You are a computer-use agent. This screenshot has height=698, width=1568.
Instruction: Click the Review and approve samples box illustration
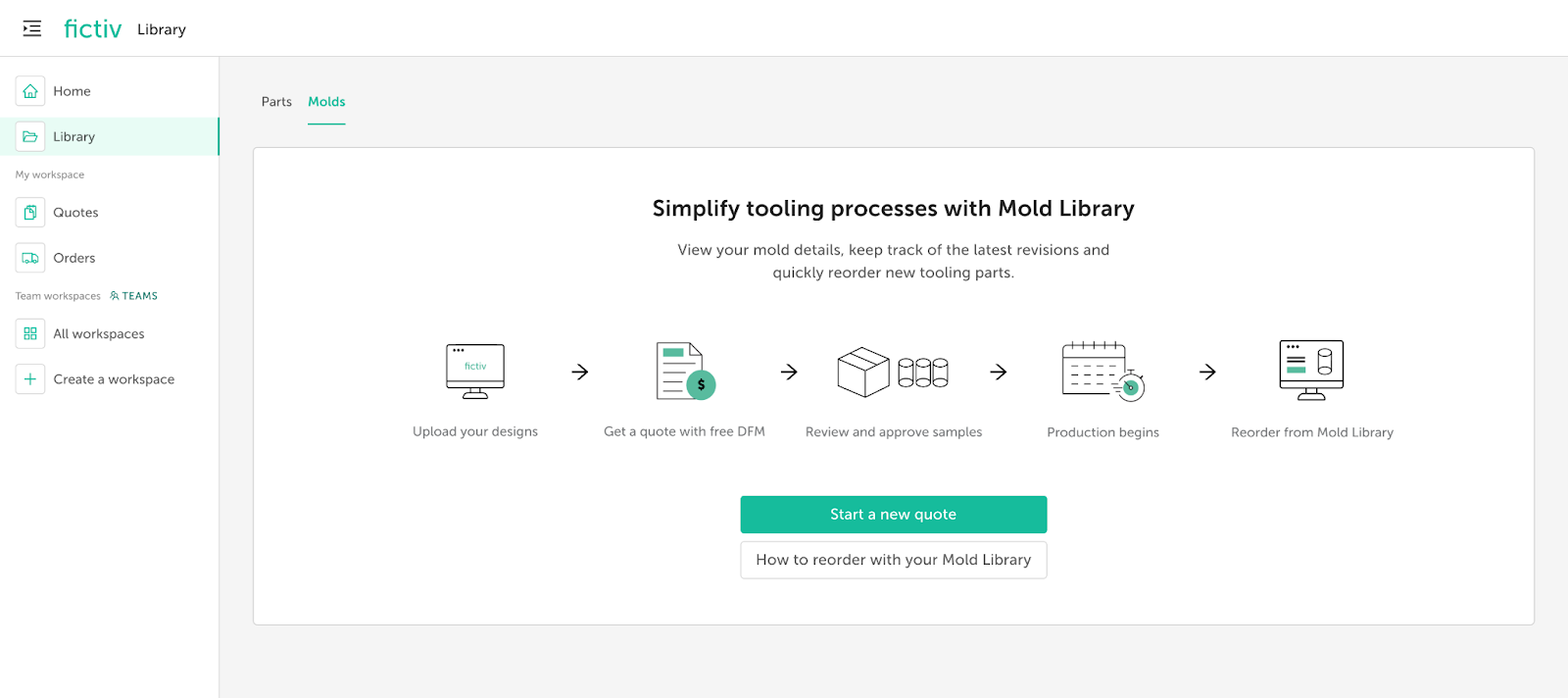coord(893,373)
